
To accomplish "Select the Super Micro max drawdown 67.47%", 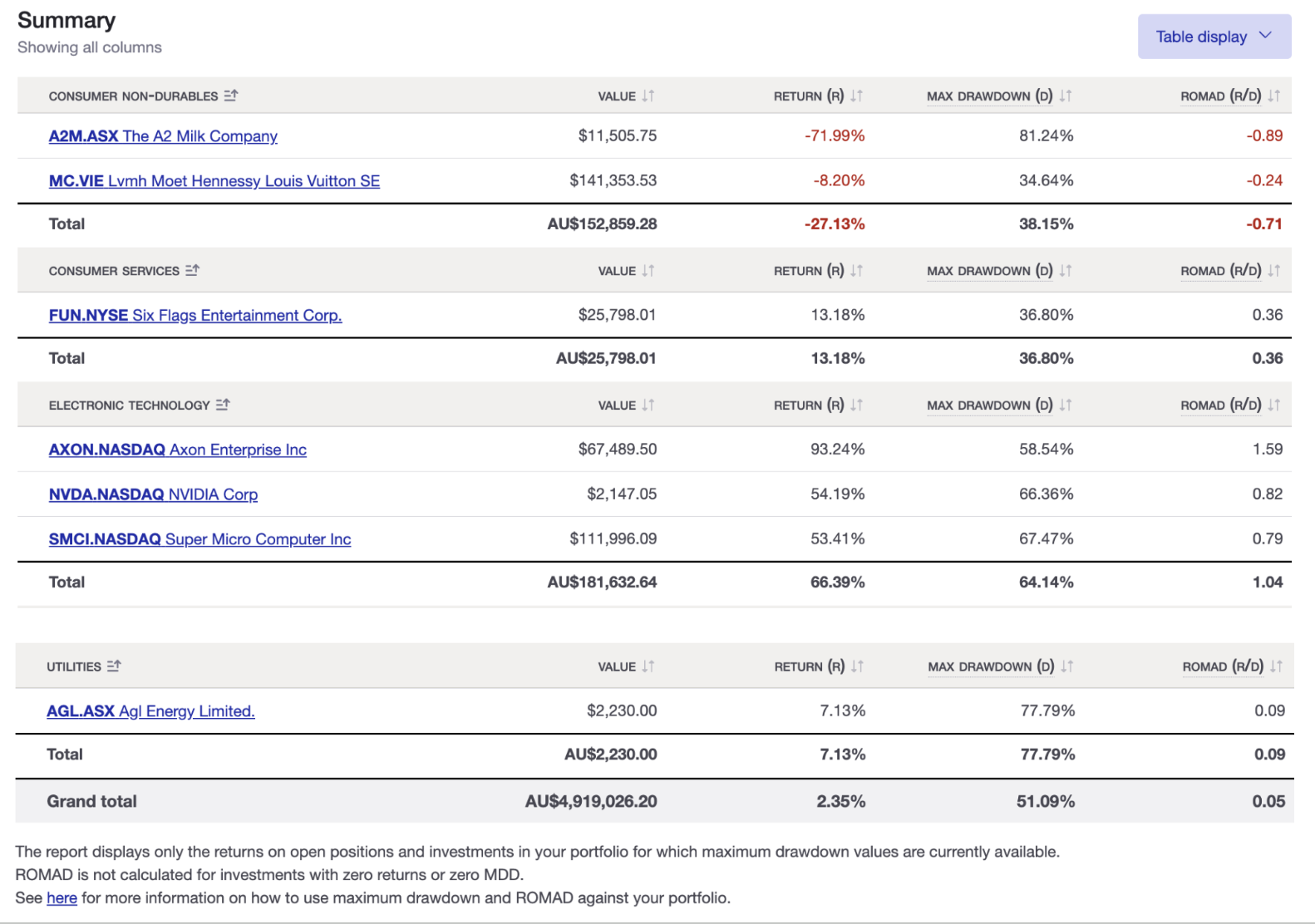I will tap(1047, 539).
